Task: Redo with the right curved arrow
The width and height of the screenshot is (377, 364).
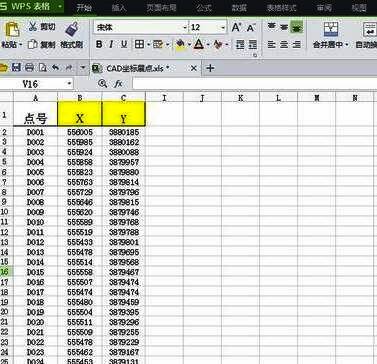Action: coord(69,68)
